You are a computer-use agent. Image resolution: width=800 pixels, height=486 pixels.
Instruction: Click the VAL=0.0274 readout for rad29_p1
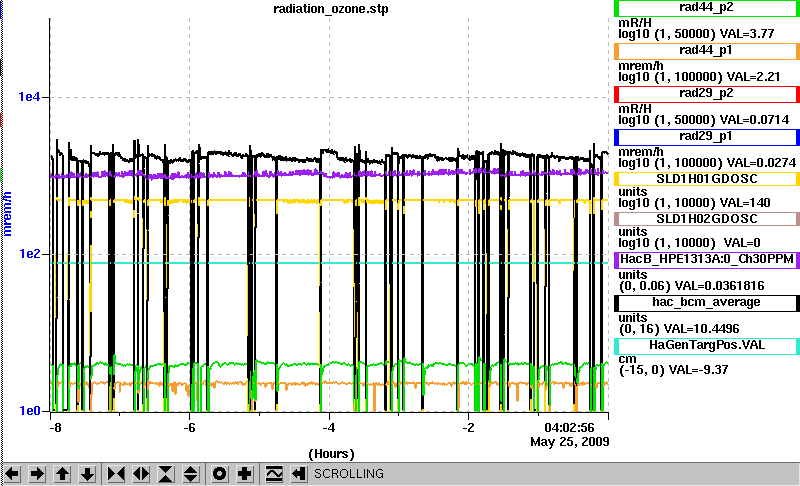761,163
